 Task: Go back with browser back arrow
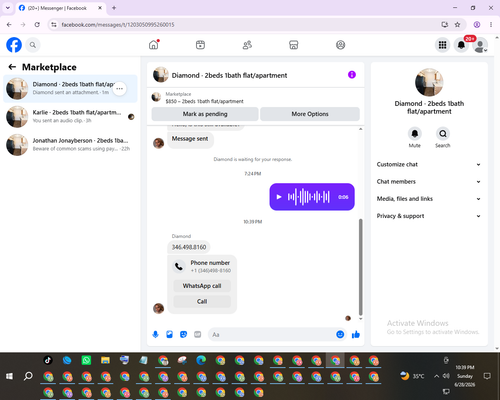pos(9,25)
